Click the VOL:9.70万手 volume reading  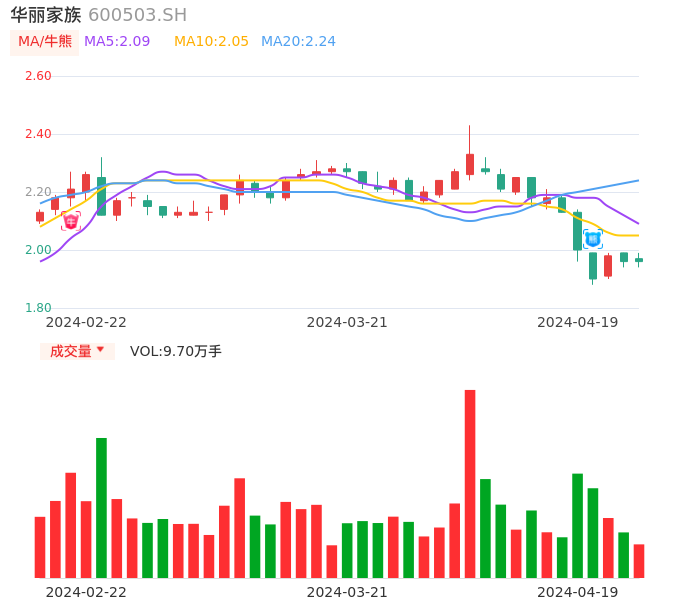pos(175,351)
